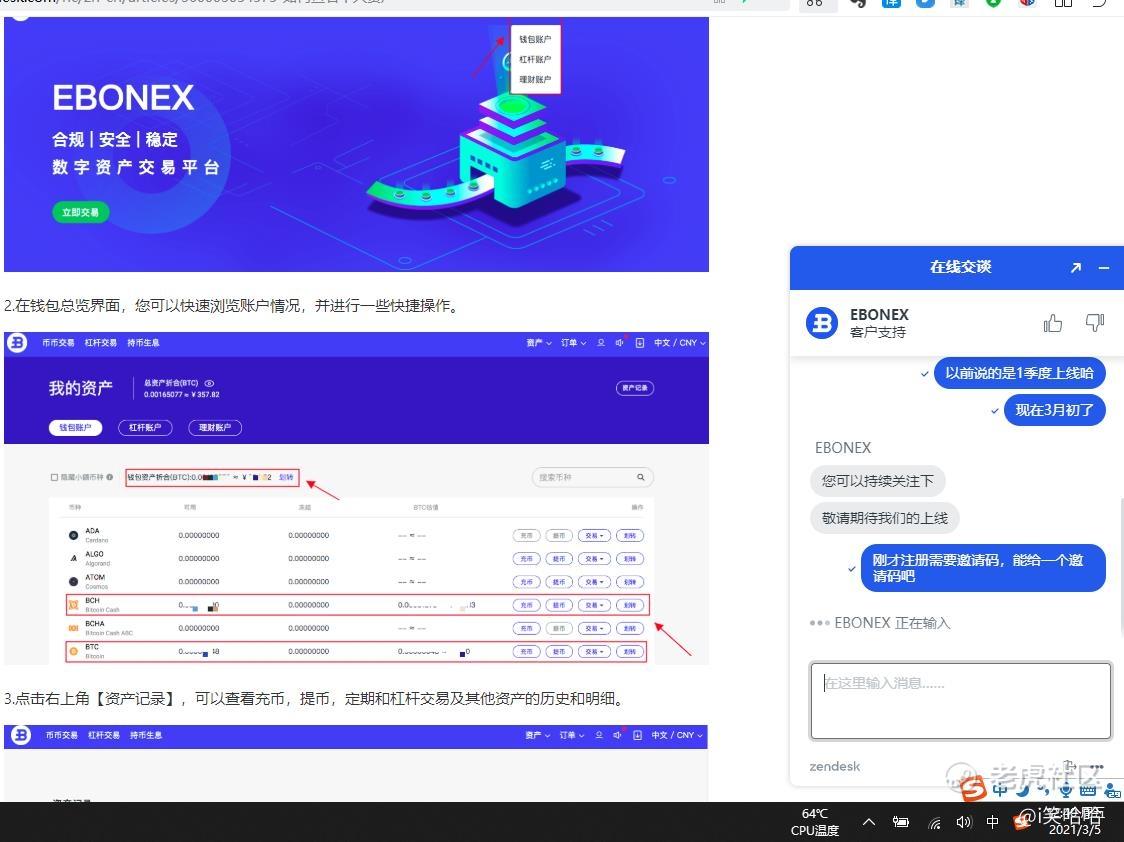Select agent reply 敬请期待我们的上线

coord(885,518)
